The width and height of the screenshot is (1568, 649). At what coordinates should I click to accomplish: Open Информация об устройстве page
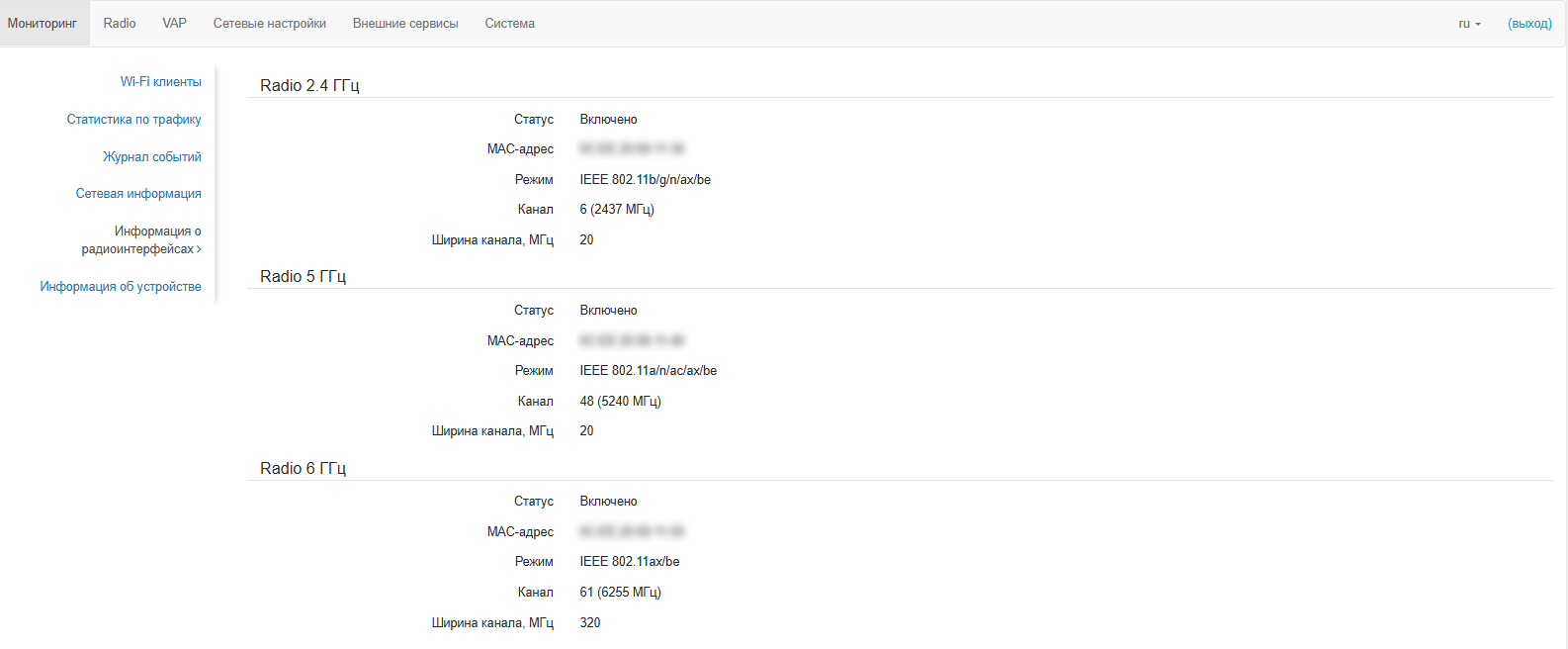(x=121, y=287)
